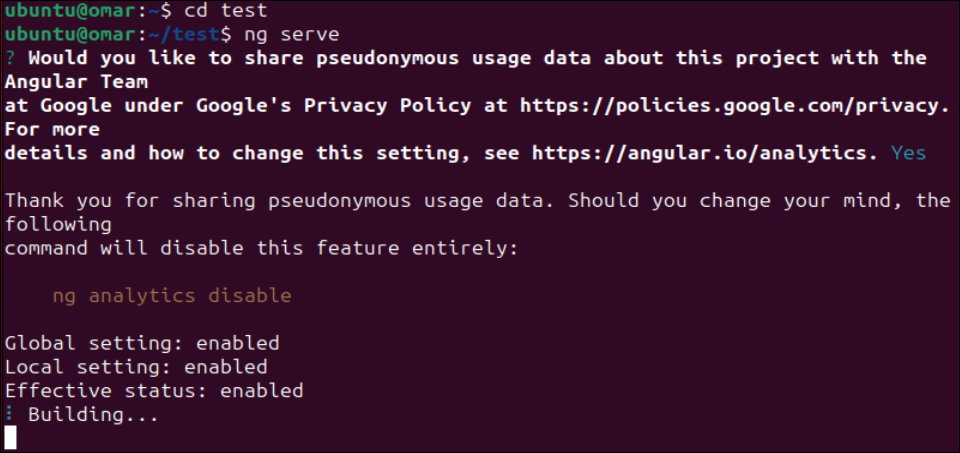Click the 'Effective status: enabled' line
This screenshot has height=453, width=960.
click(154, 391)
